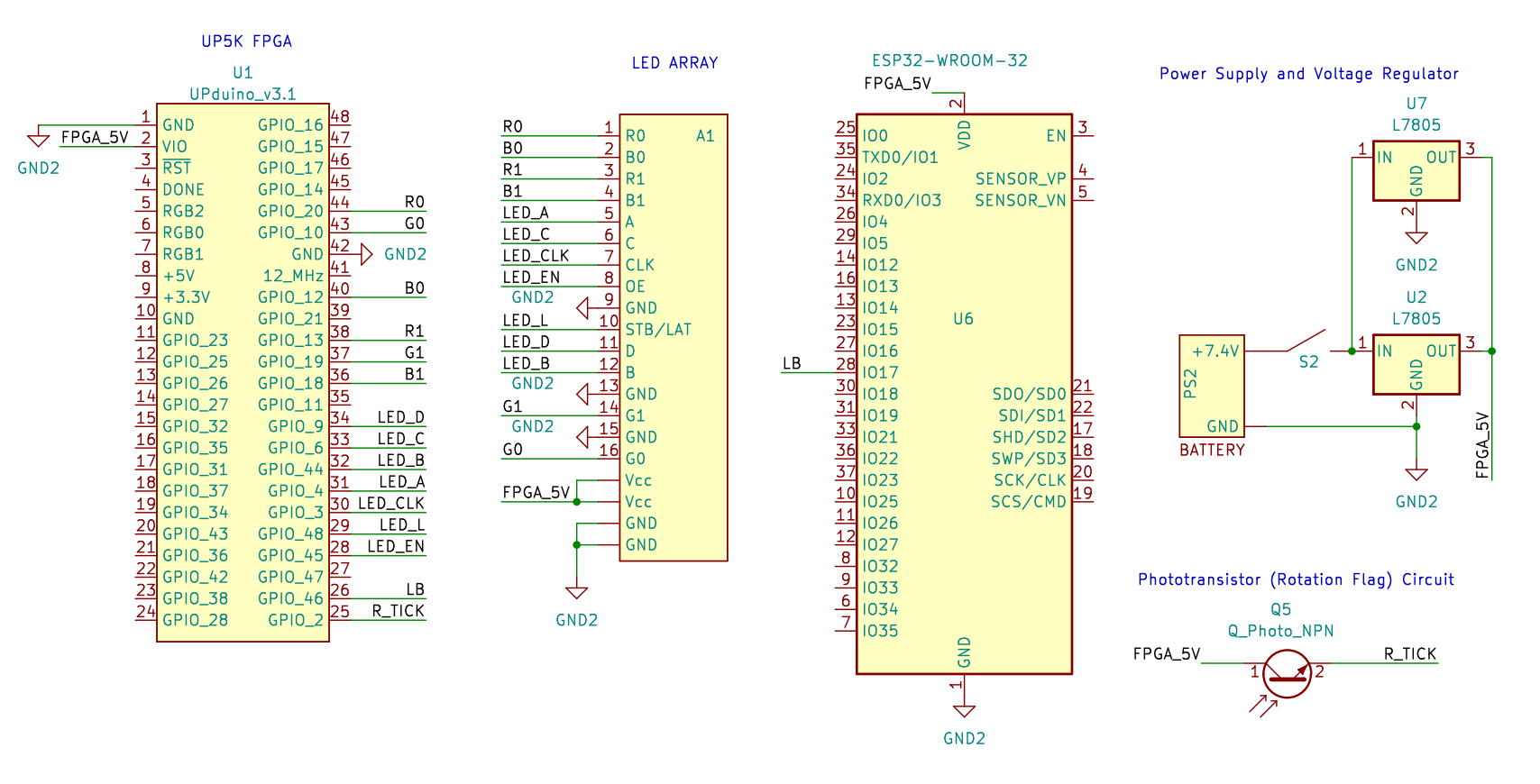Click the 'IO35' pin label

point(880,631)
